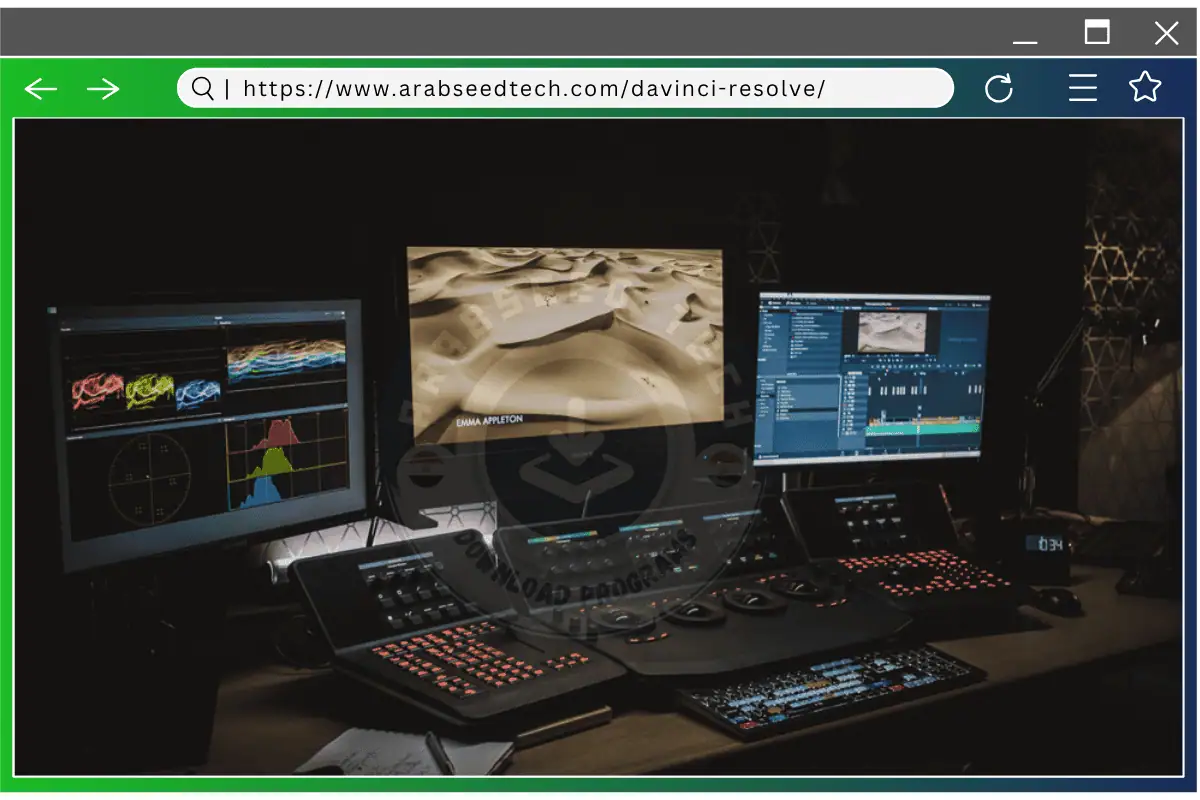Viewport: 1200px width, 800px height.
Task: Open the browser hamburger menu
Action: click(x=1083, y=88)
